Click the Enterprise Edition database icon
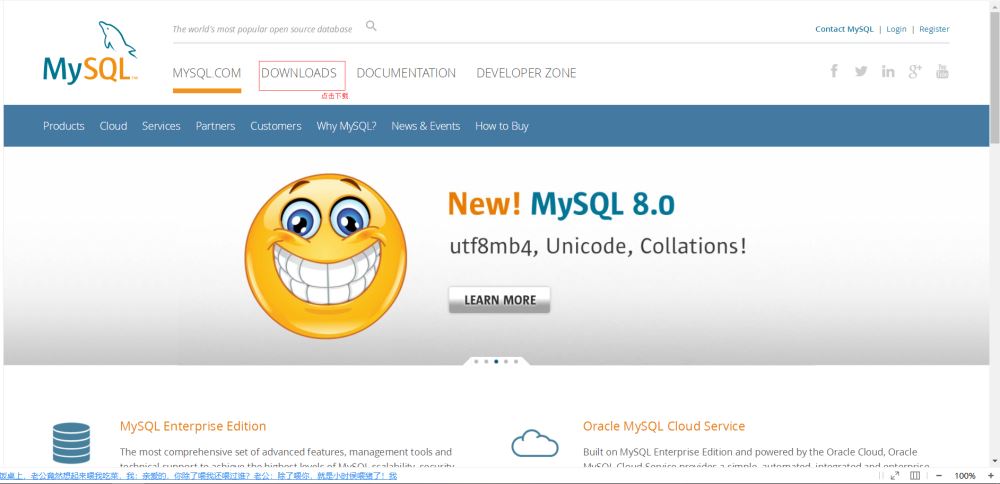The height and width of the screenshot is (484, 1000). pyautogui.click(x=71, y=443)
